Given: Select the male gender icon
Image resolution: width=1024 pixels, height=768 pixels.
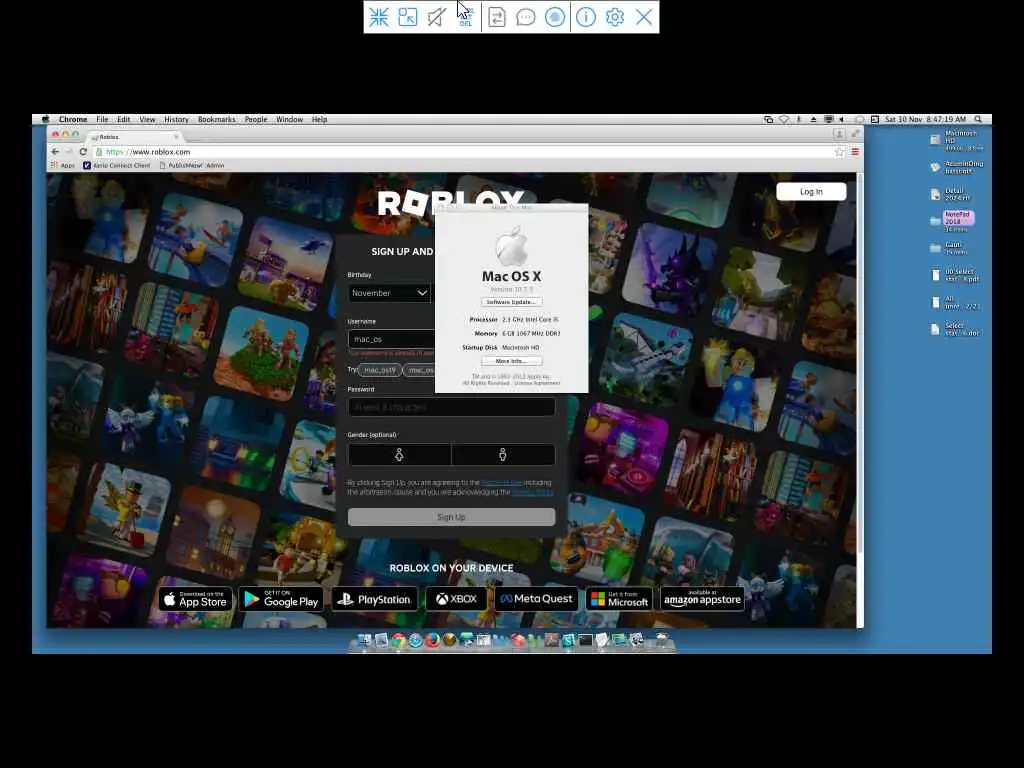Looking at the screenshot, I should click(x=503, y=455).
